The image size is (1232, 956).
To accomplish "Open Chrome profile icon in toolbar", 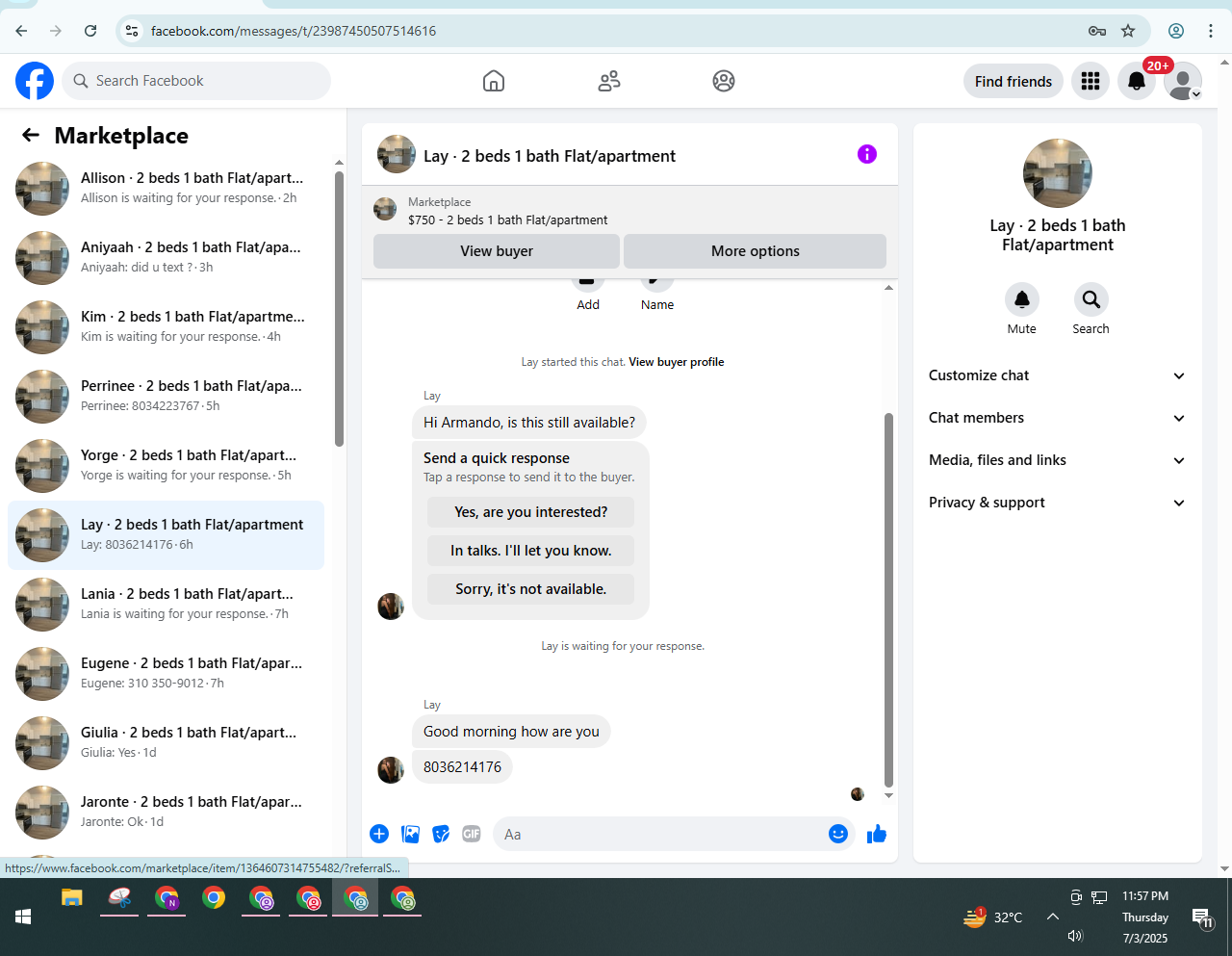I will pos(1176,31).
